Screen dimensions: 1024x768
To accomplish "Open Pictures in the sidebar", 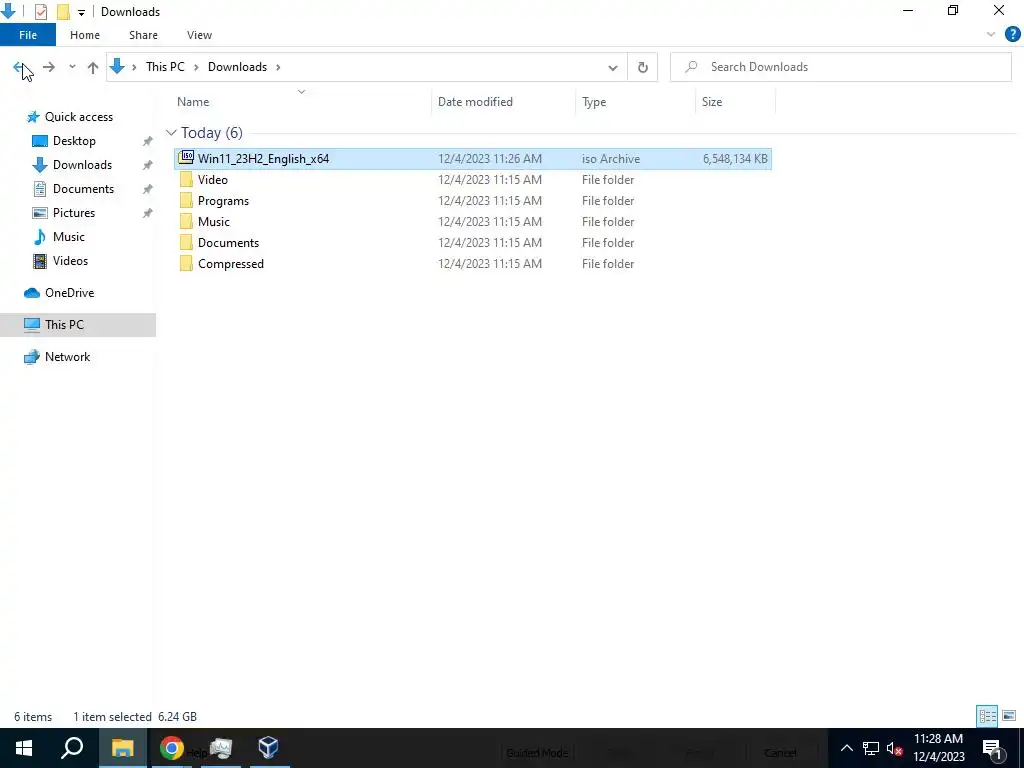I will (x=74, y=213).
